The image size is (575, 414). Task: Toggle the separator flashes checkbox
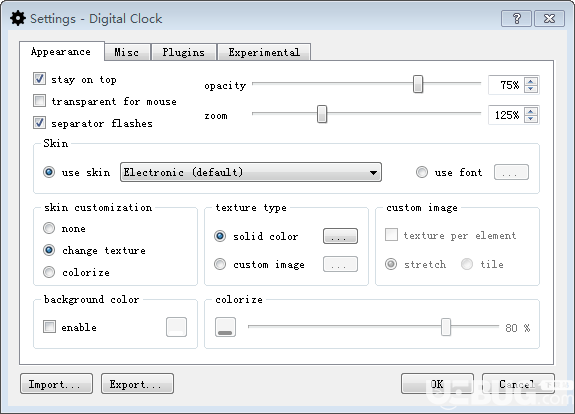39,123
